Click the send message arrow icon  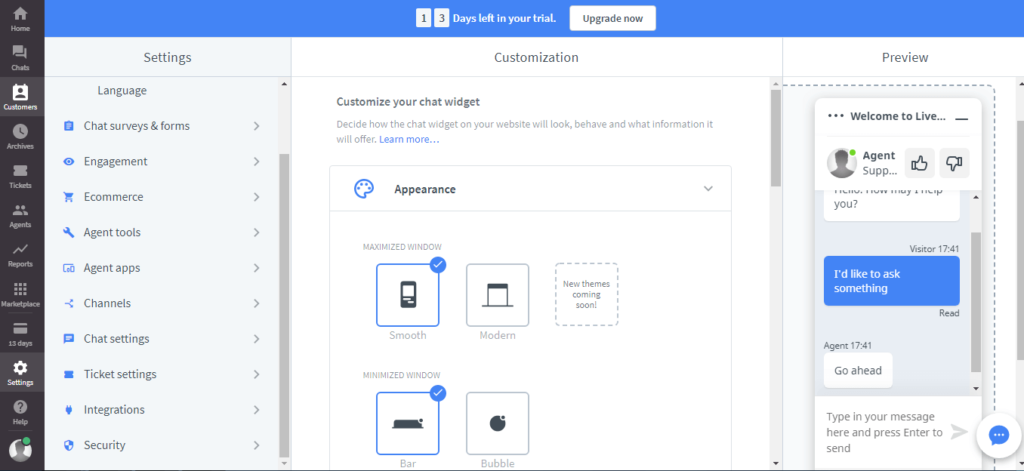click(959, 431)
